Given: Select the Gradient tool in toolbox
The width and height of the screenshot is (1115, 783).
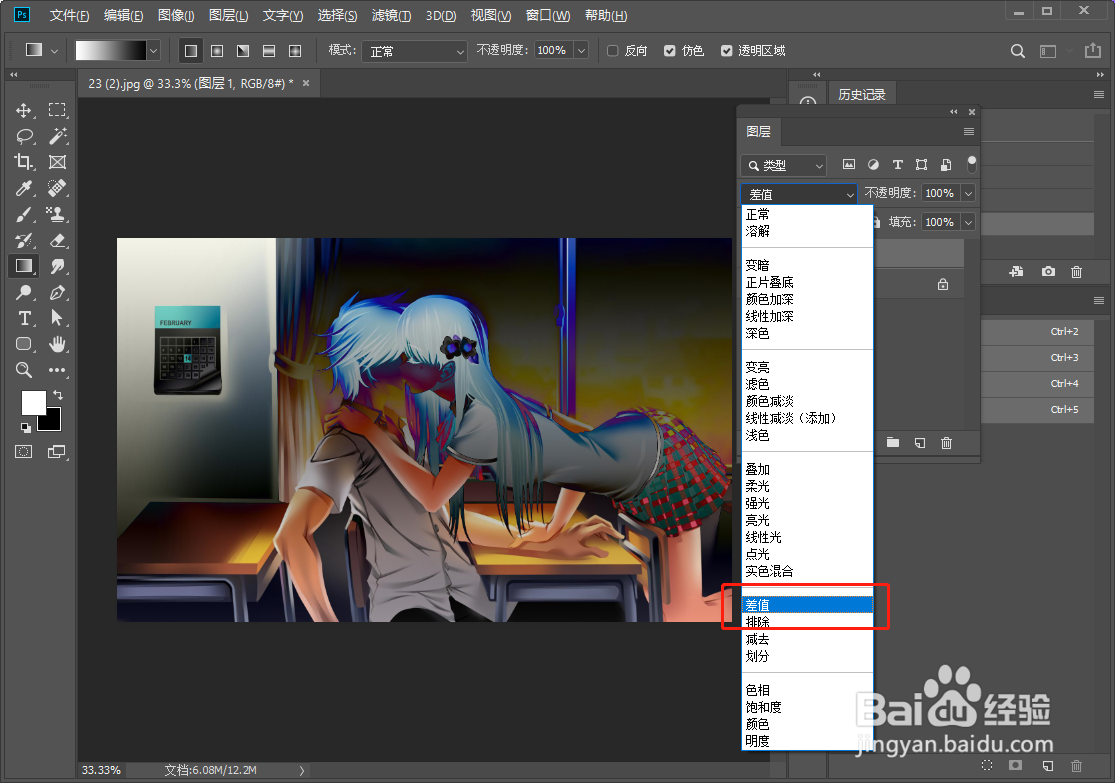Looking at the screenshot, I should 24,266.
